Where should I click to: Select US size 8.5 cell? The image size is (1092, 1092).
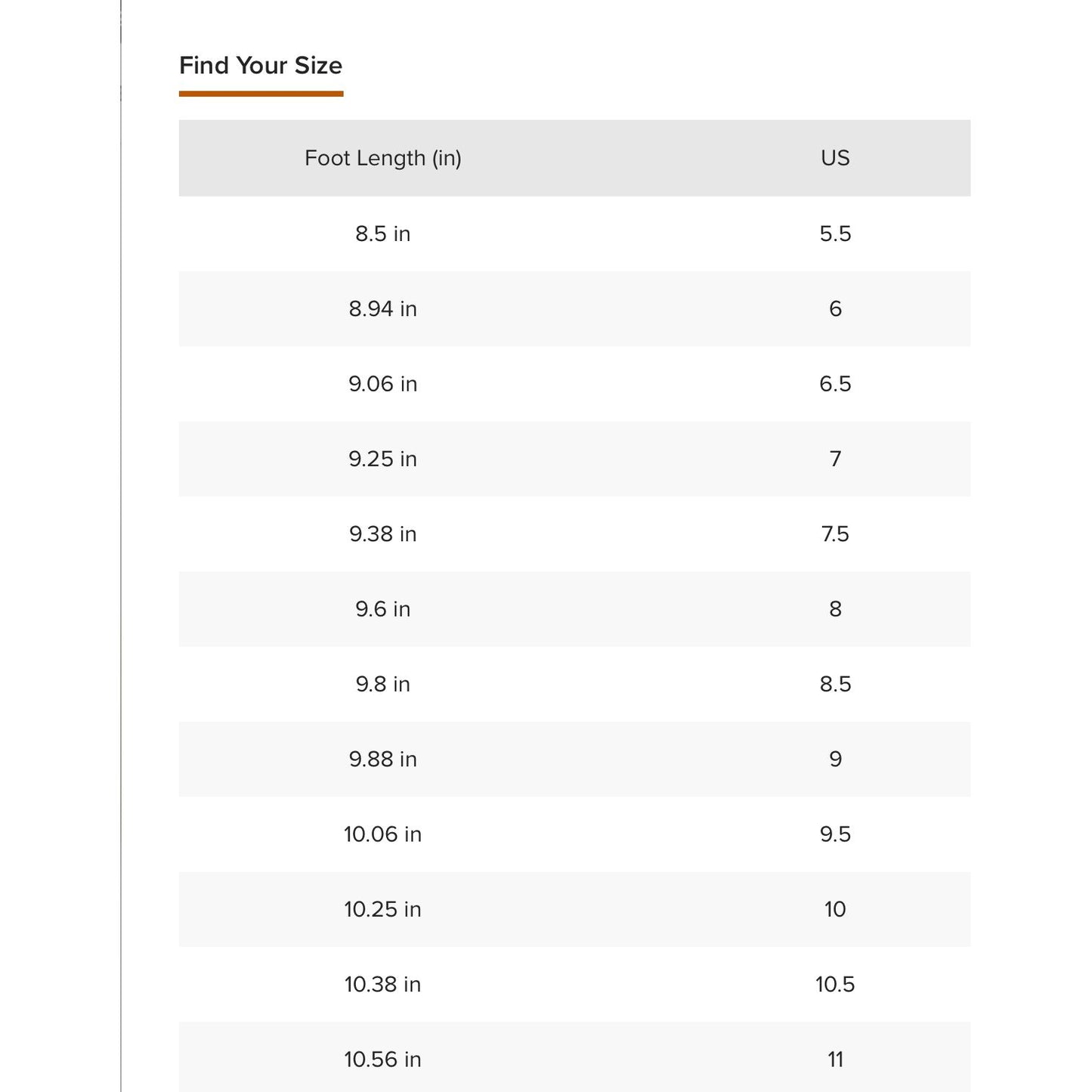tap(835, 684)
